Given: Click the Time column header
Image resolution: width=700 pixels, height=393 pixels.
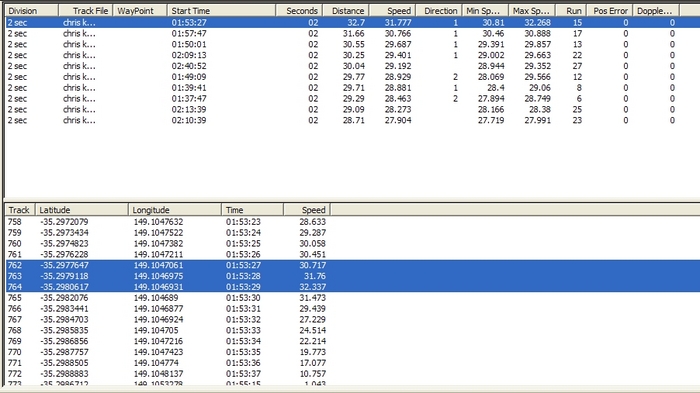Looking at the screenshot, I should pos(252,210).
